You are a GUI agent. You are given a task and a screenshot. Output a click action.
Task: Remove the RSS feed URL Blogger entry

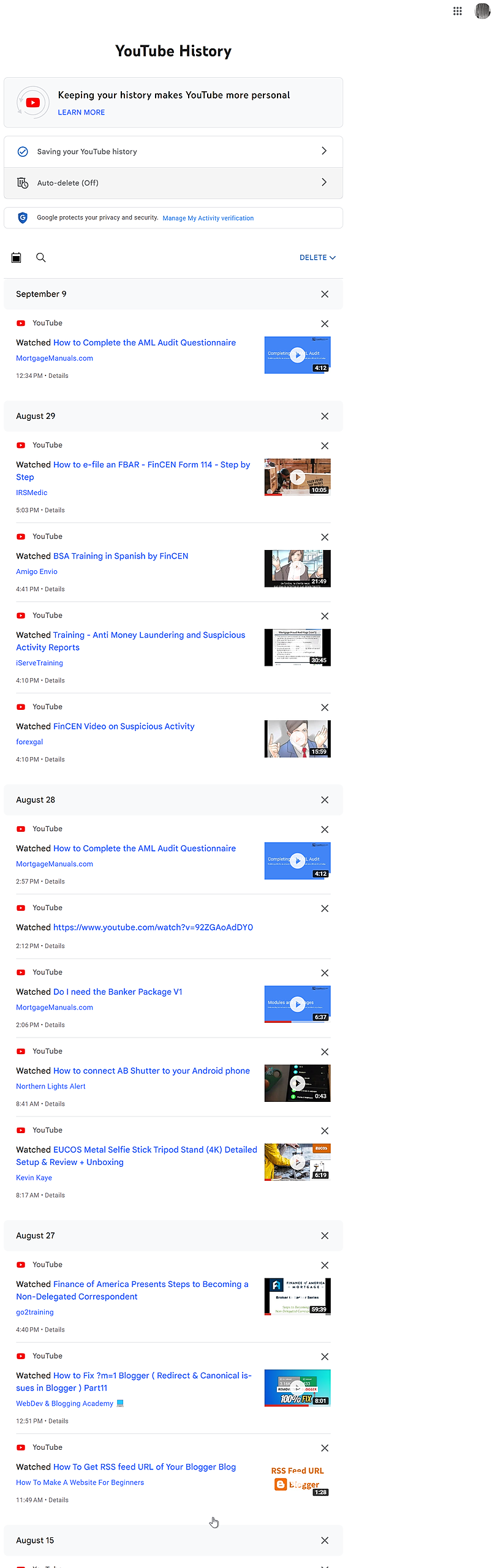325,1447
